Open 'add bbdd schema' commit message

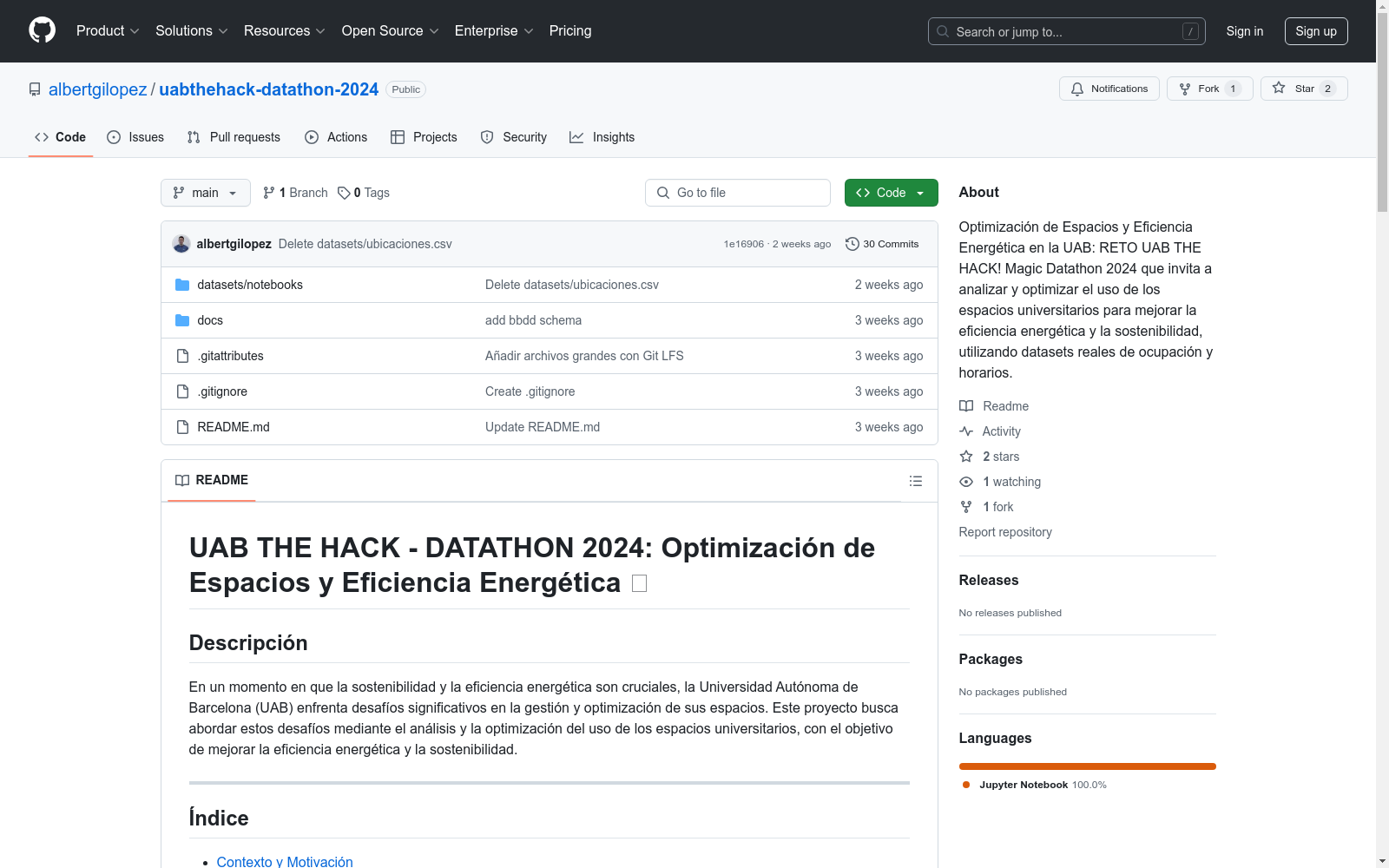pyautogui.click(x=533, y=320)
